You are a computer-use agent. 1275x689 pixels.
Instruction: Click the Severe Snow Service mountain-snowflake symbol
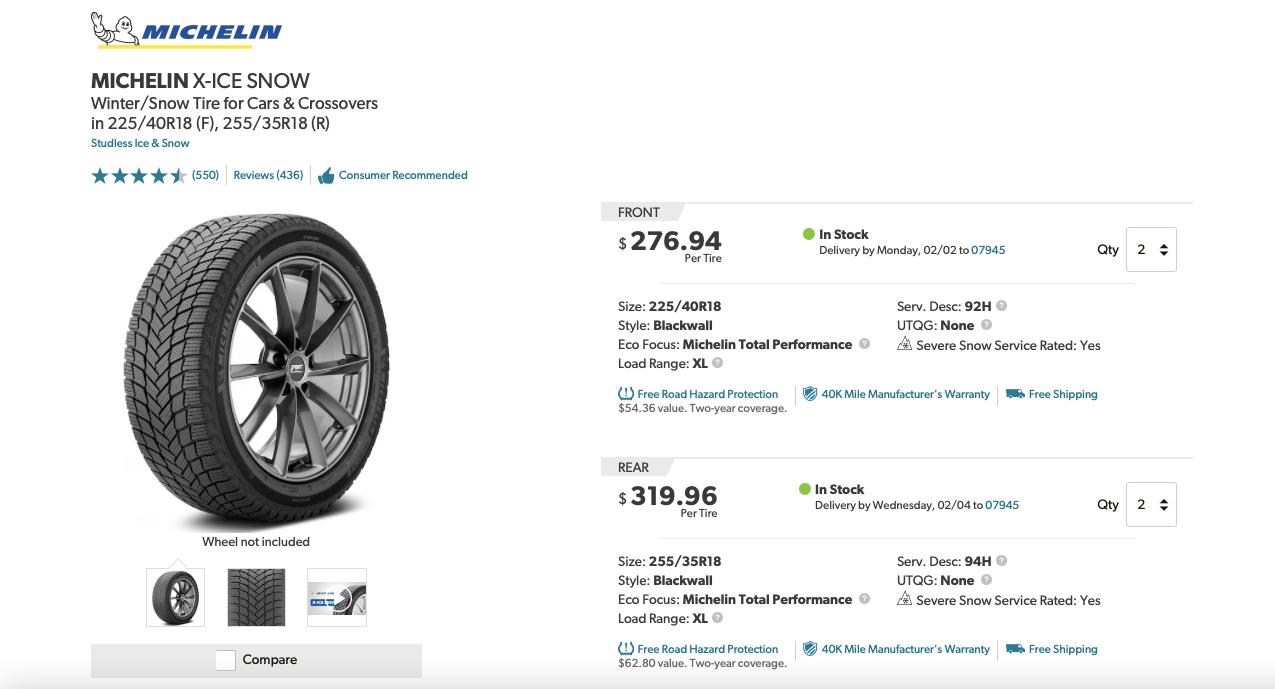pos(904,344)
